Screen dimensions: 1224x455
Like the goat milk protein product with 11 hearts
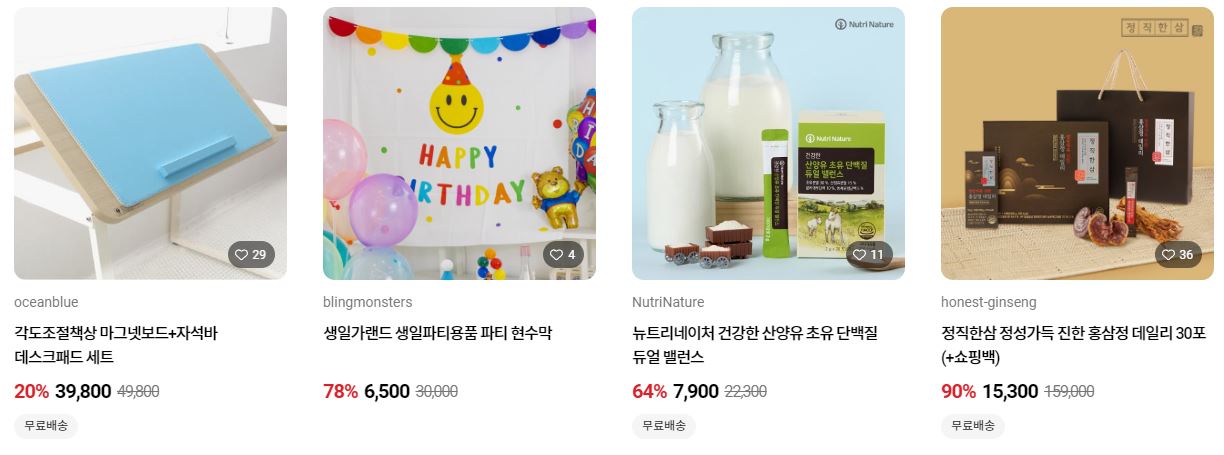pyautogui.click(x=869, y=255)
